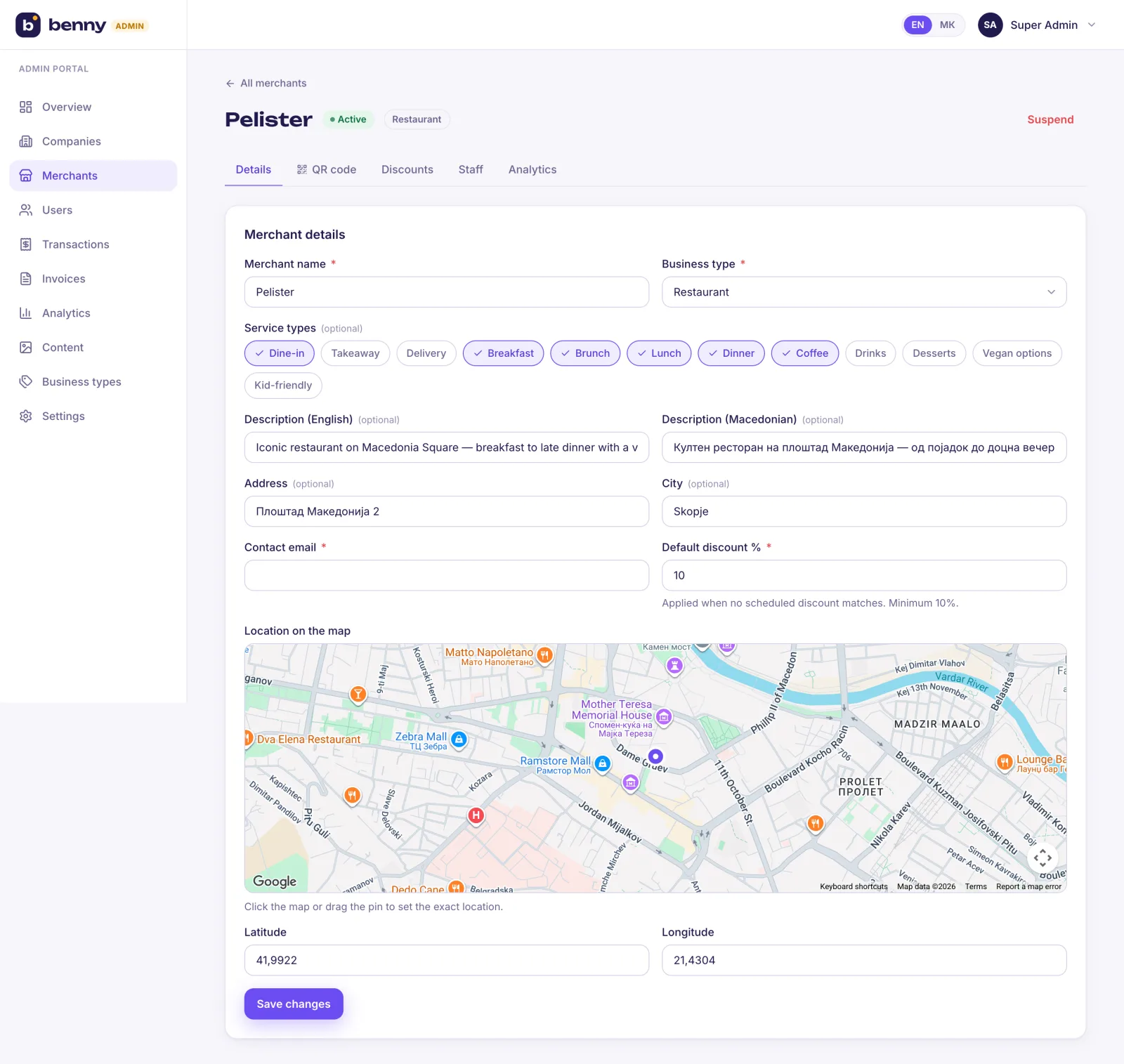Image resolution: width=1124 pixels, height=1064 pixels.
Task: Click the Matto Napoletano restaurant marker
Action: [544, 655]
